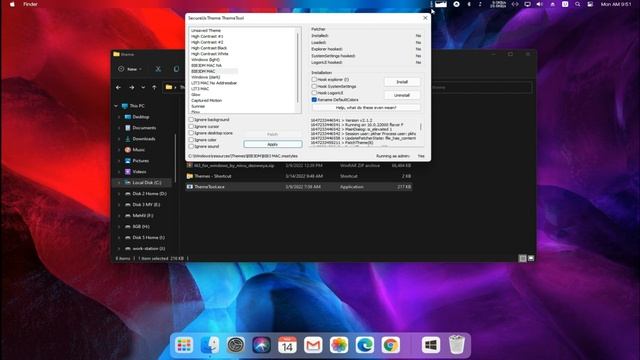Click the Patch button
This screenshot has height=360, width=640.
click(x=273, y=134)
